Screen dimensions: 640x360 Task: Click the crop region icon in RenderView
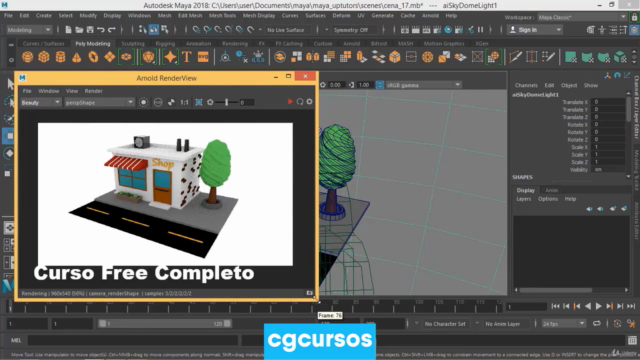(x=199, y=102)
